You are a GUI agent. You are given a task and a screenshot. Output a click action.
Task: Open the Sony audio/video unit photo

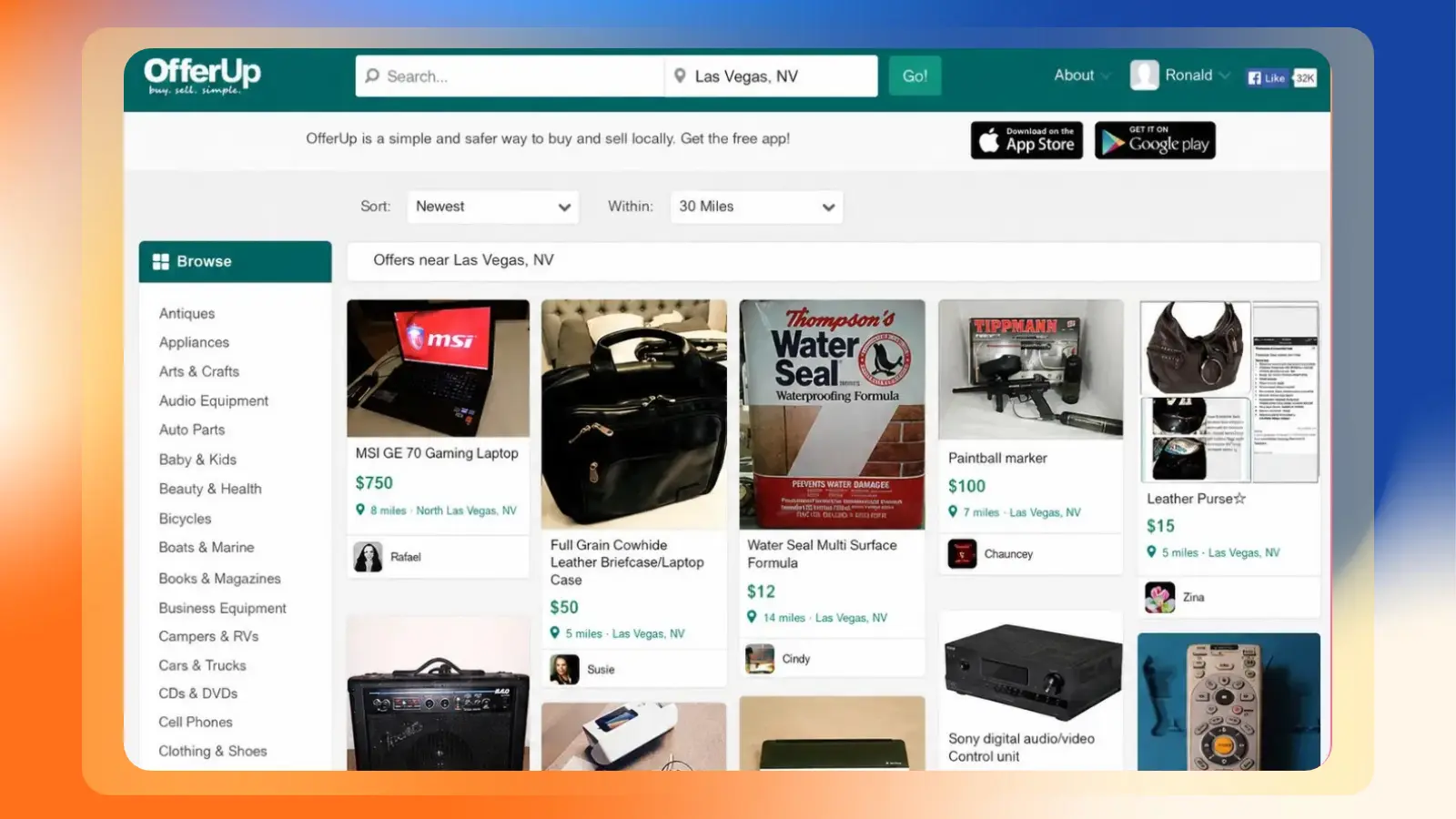1030,667
